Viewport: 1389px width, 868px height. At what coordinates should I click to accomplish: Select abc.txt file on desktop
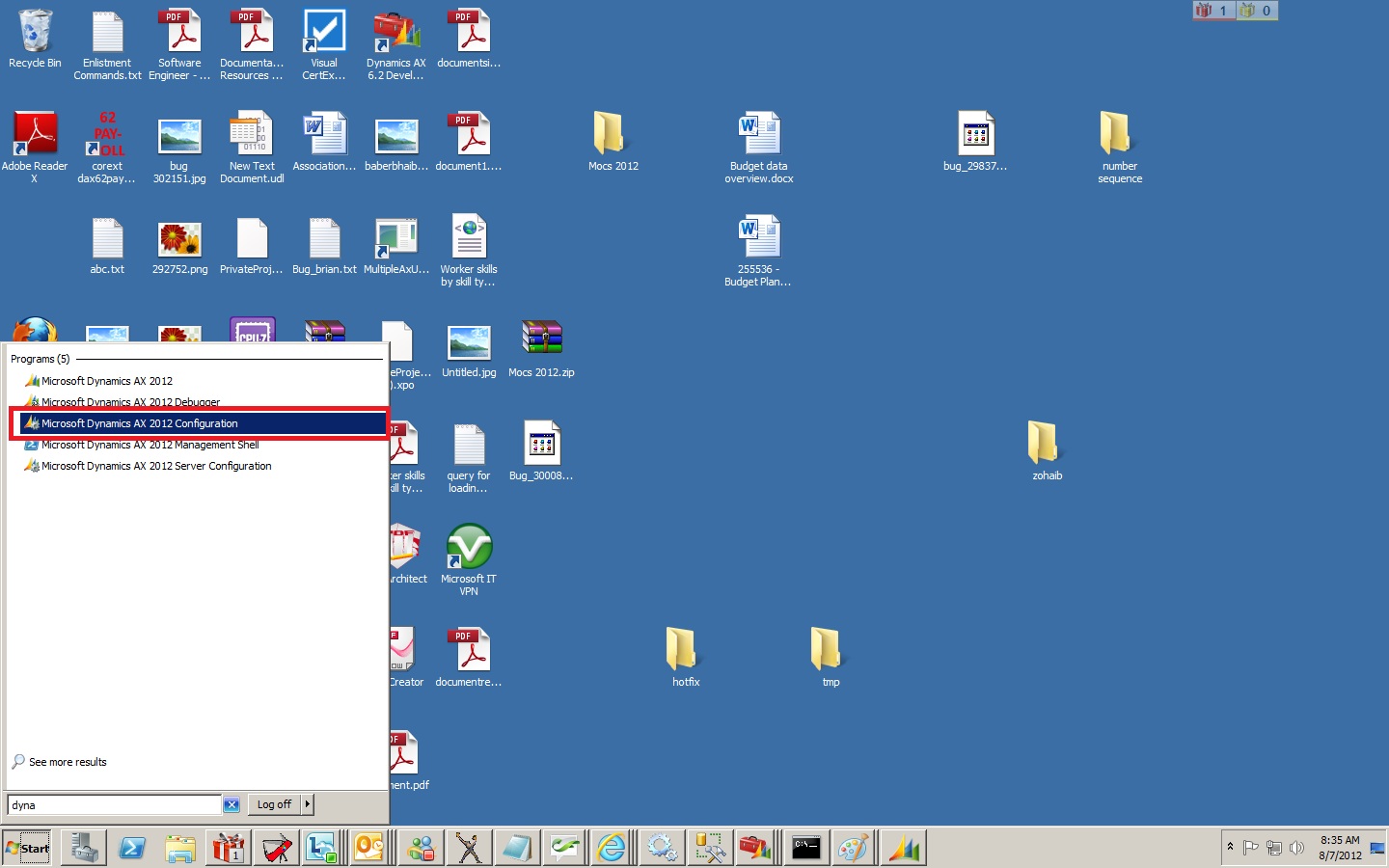(x=107, y=246)
